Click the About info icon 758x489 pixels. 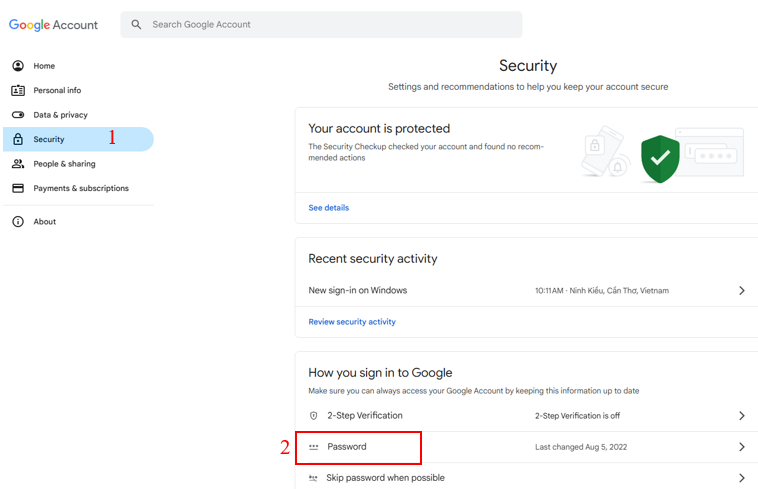(18, 222)
